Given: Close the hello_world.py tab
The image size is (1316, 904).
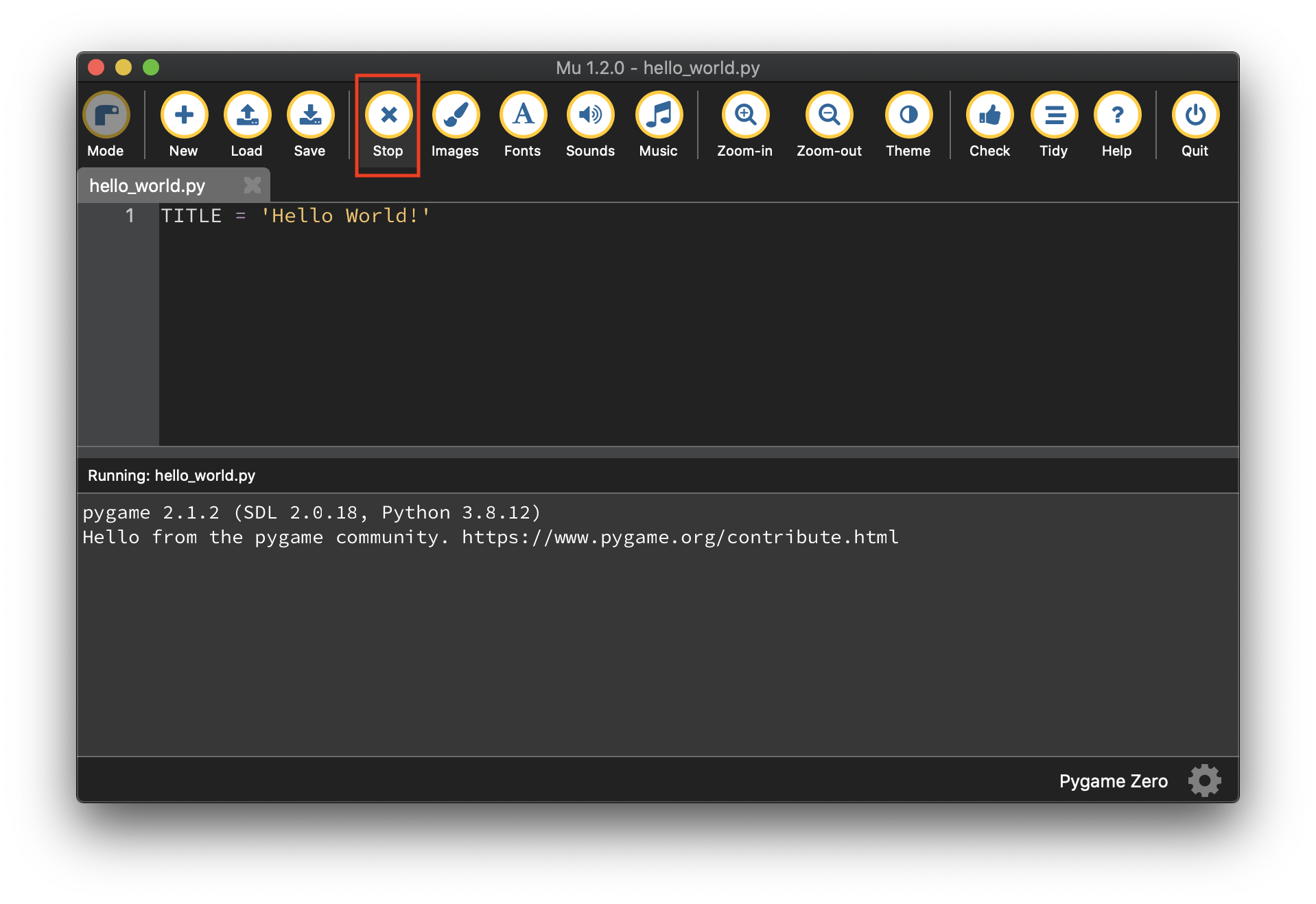Looking at the screenshot, I should click(x=252, y=185).
